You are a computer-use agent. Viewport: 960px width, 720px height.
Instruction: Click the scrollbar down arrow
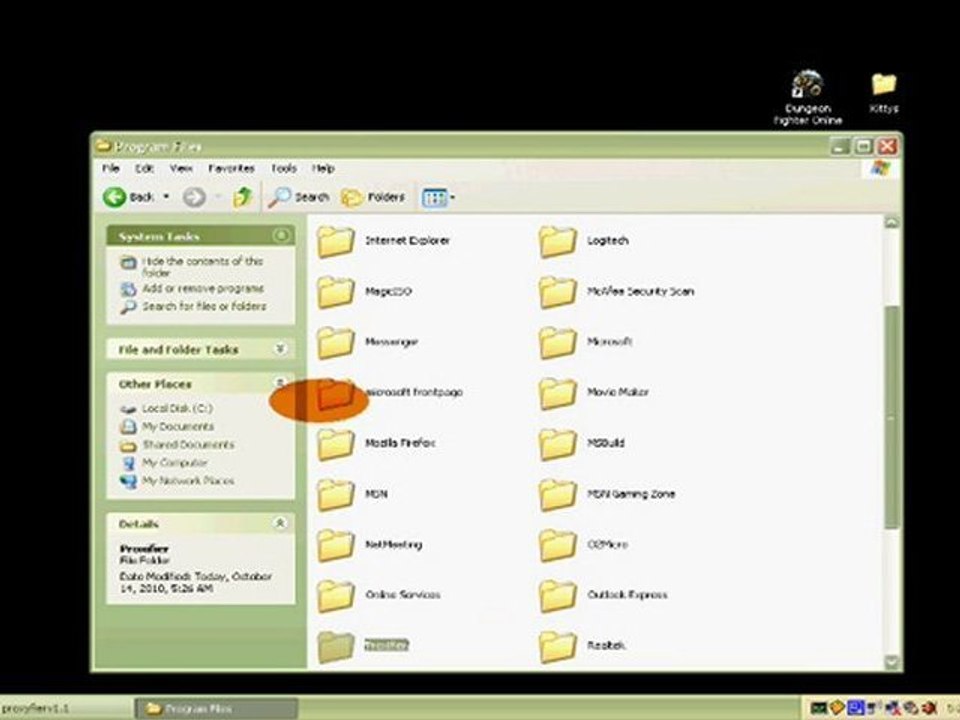[x=892, y=662]
